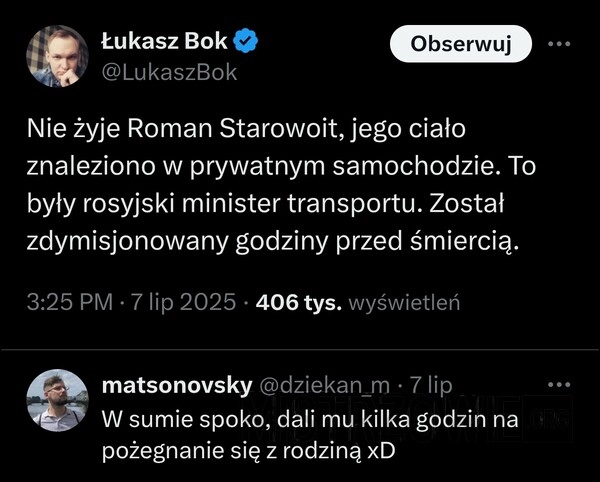The image size is (600, 482).
Task: Open more options beside the Obserwuj button
Action: 559,44
